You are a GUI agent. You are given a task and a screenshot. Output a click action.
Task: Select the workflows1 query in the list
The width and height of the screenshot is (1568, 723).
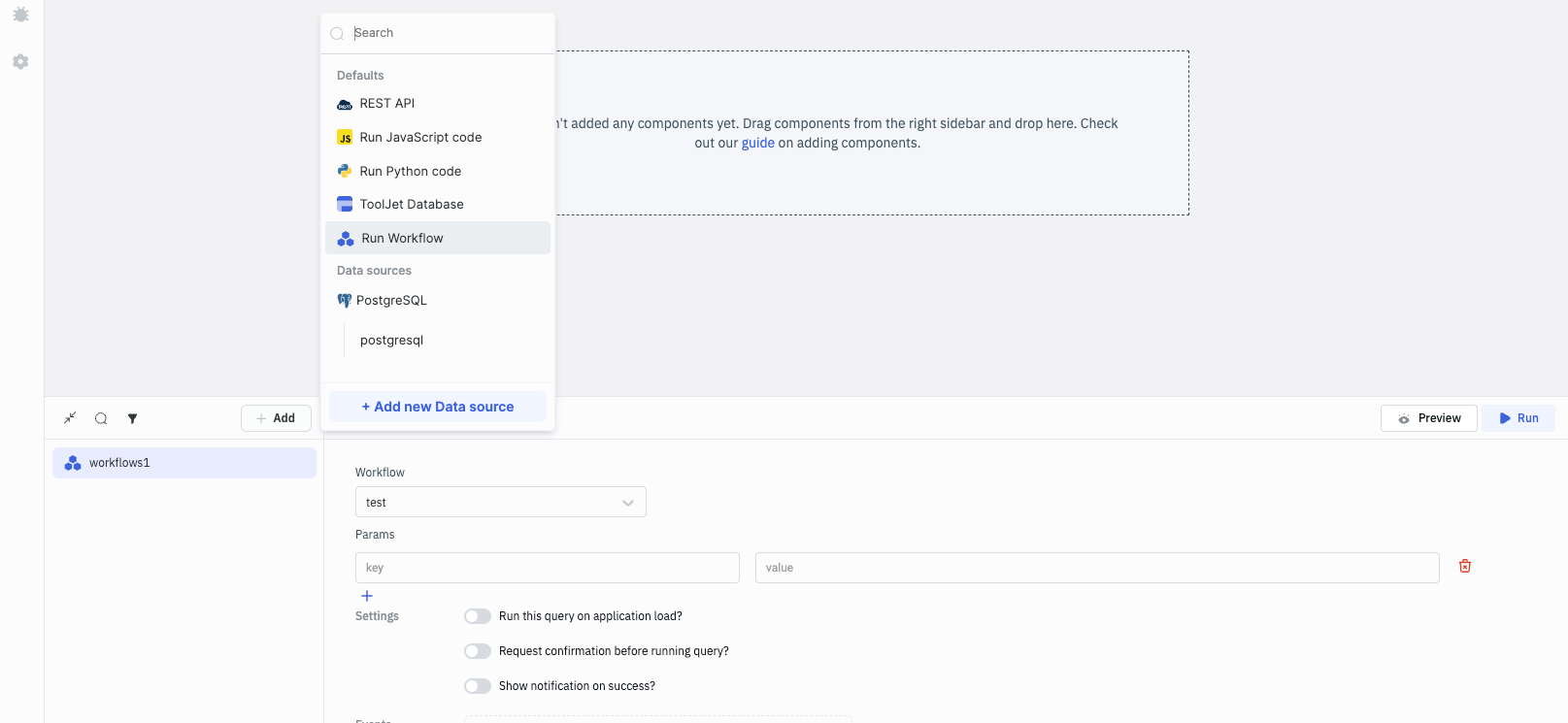[x=184, y=463]
